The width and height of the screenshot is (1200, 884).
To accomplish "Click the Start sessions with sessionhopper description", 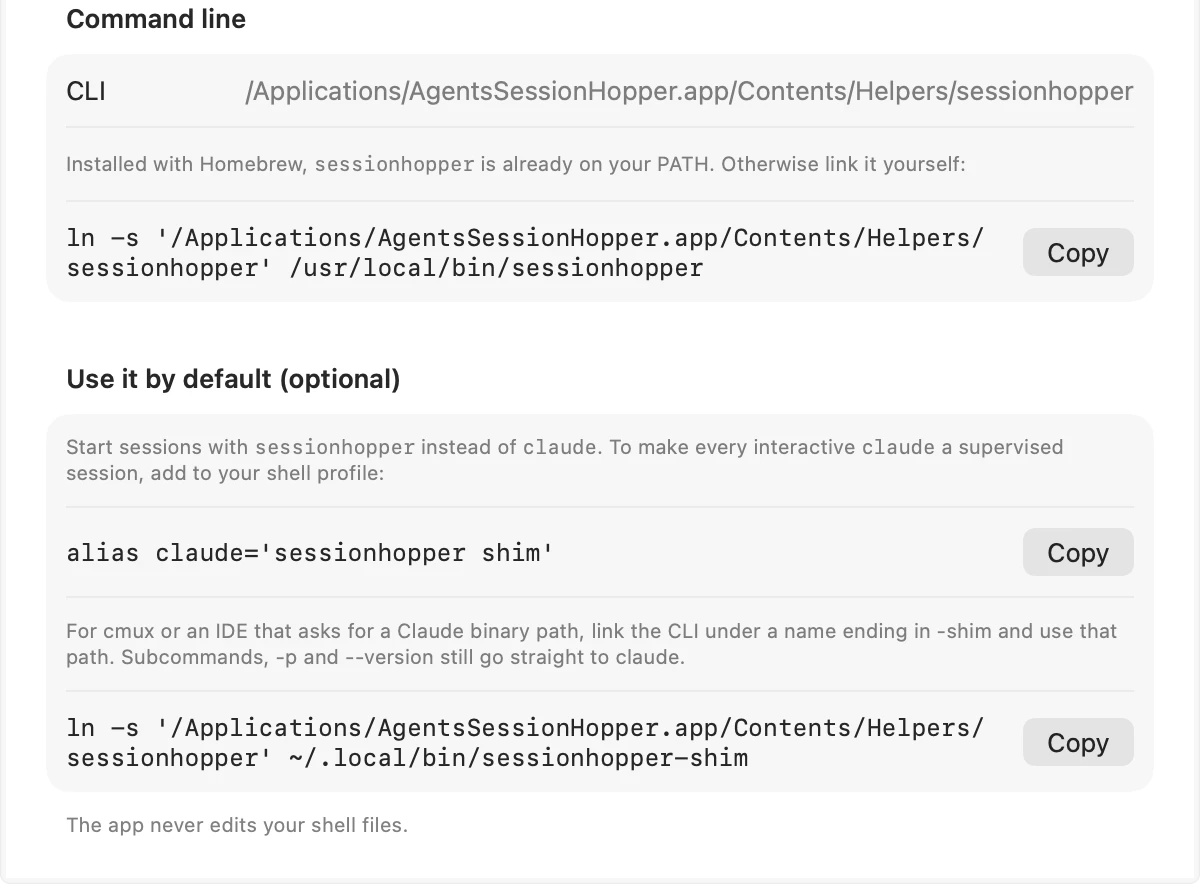I will (x=565, y=459).
